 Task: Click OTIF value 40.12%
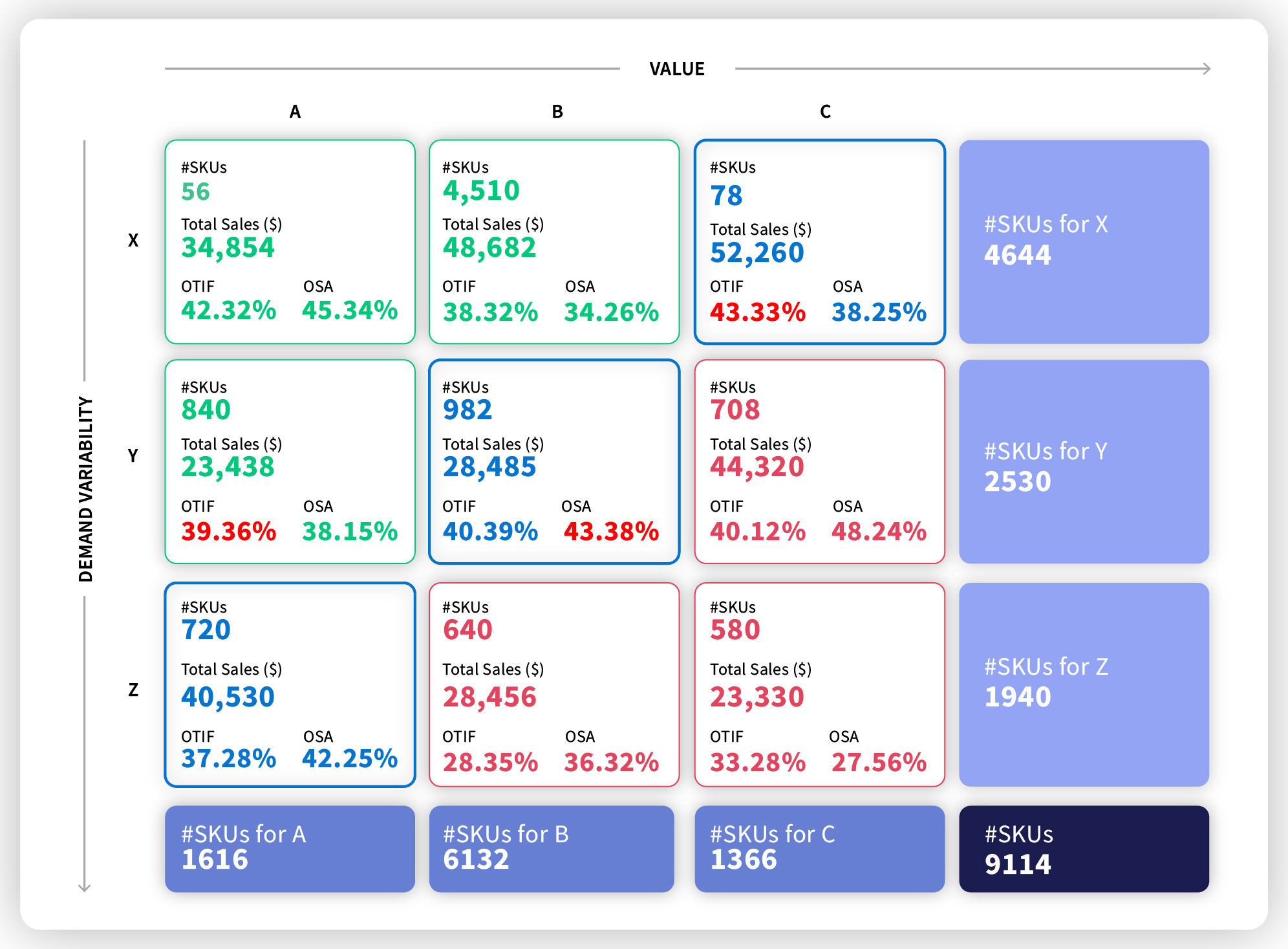click(758, 532)
